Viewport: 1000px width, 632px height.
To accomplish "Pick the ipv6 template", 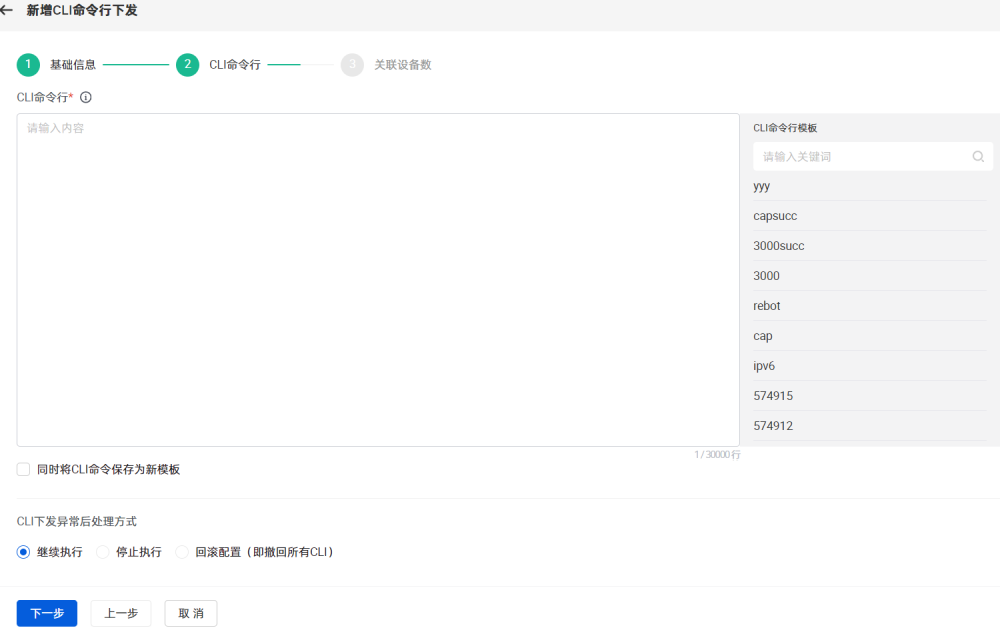I will click(x=764, y=366).
